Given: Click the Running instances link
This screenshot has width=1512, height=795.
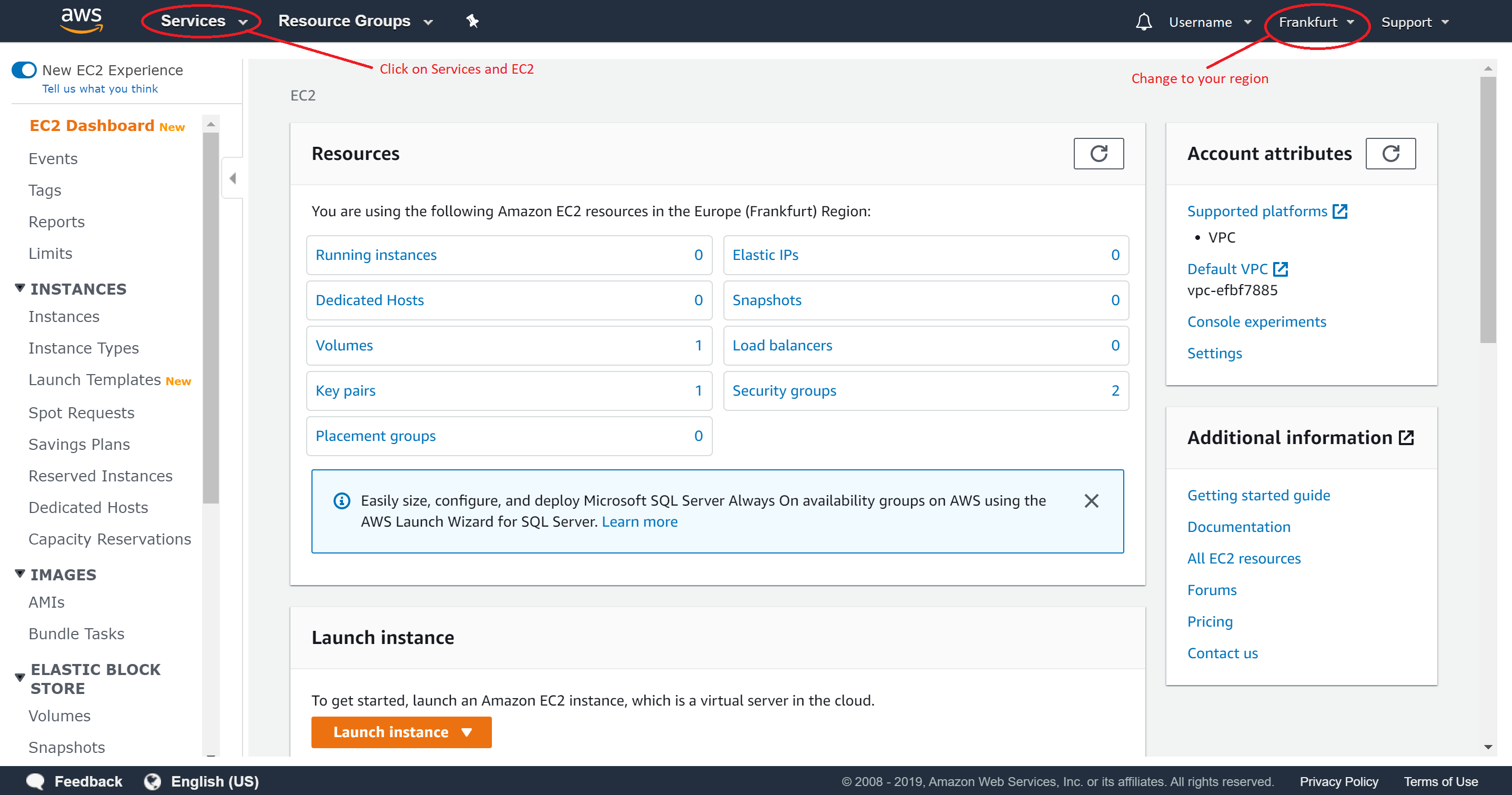Looking at the screenshot, I should tap(377, 254).
